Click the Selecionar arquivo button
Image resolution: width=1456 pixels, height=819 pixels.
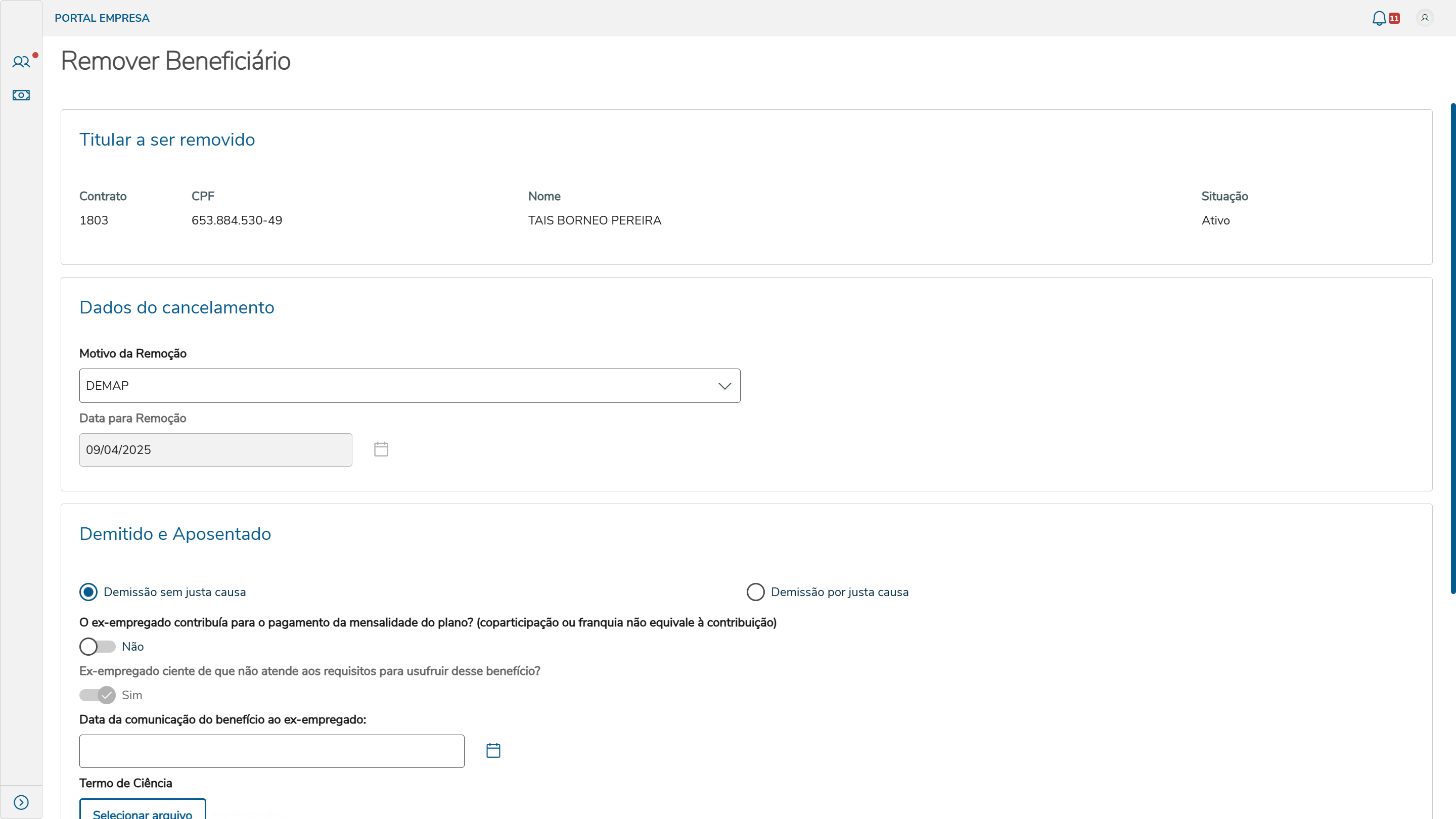[x=143, y=811]
